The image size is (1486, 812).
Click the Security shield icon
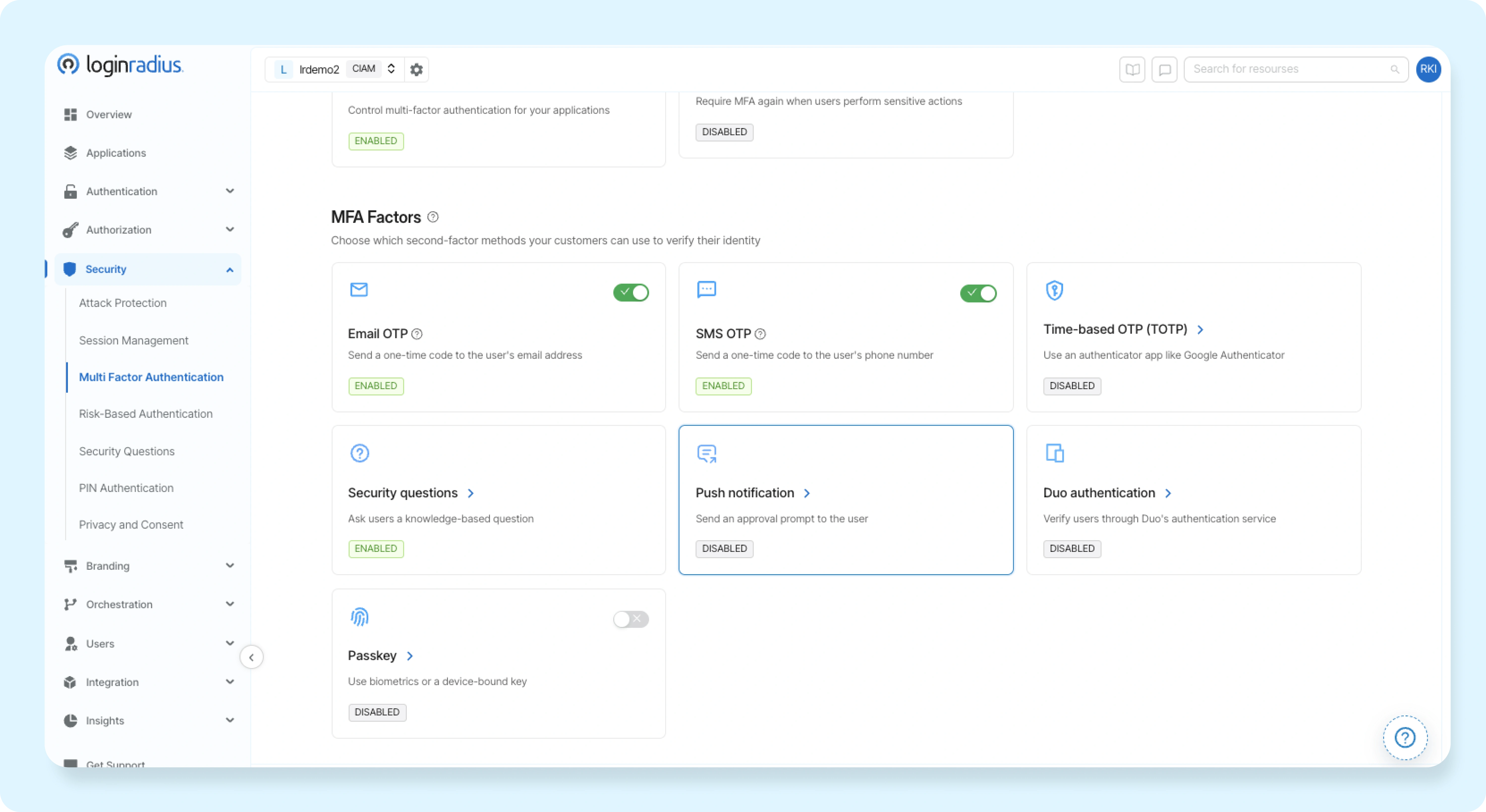point(70,269)
